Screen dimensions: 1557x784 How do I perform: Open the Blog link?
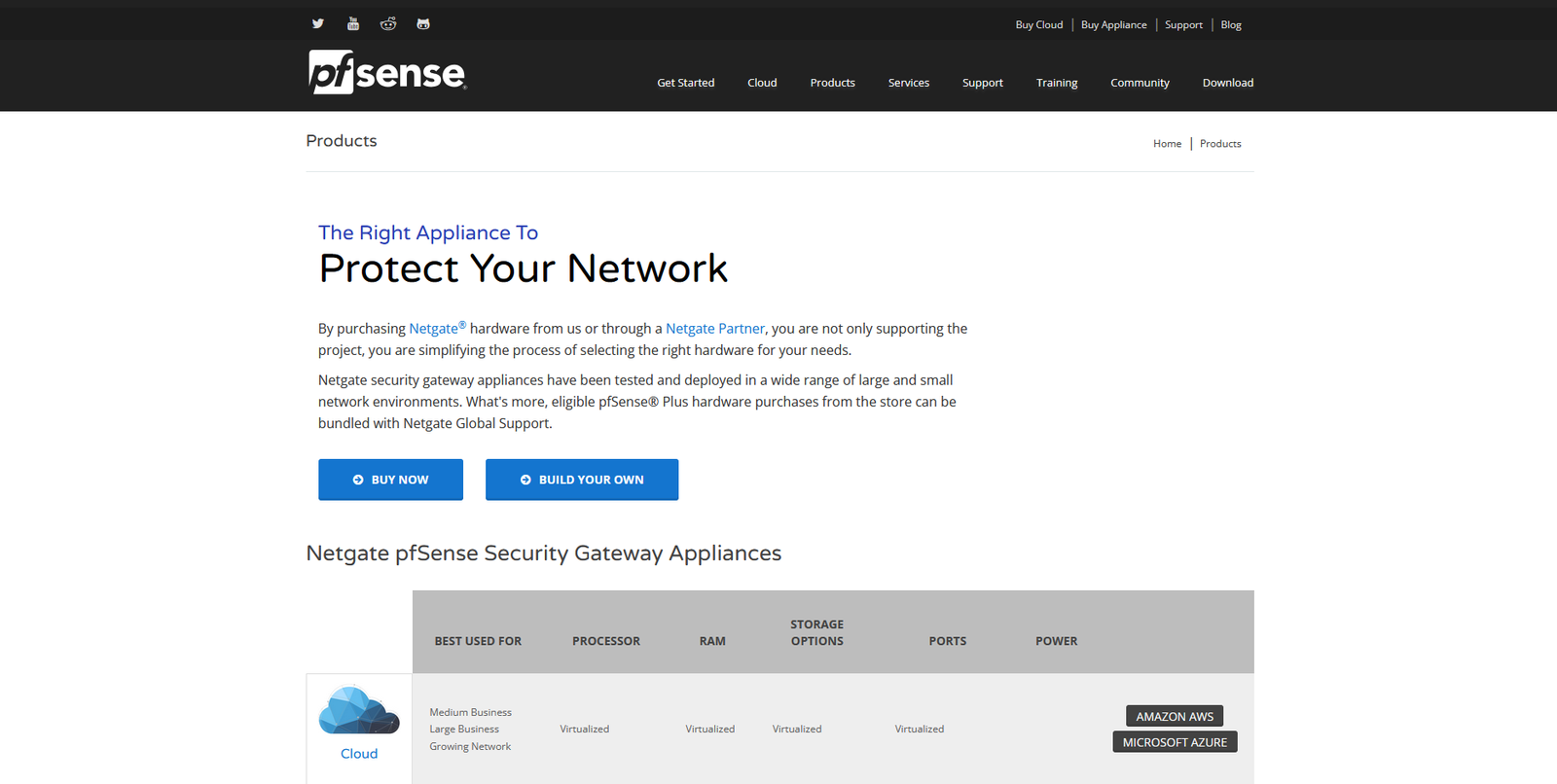point(1231,25)
